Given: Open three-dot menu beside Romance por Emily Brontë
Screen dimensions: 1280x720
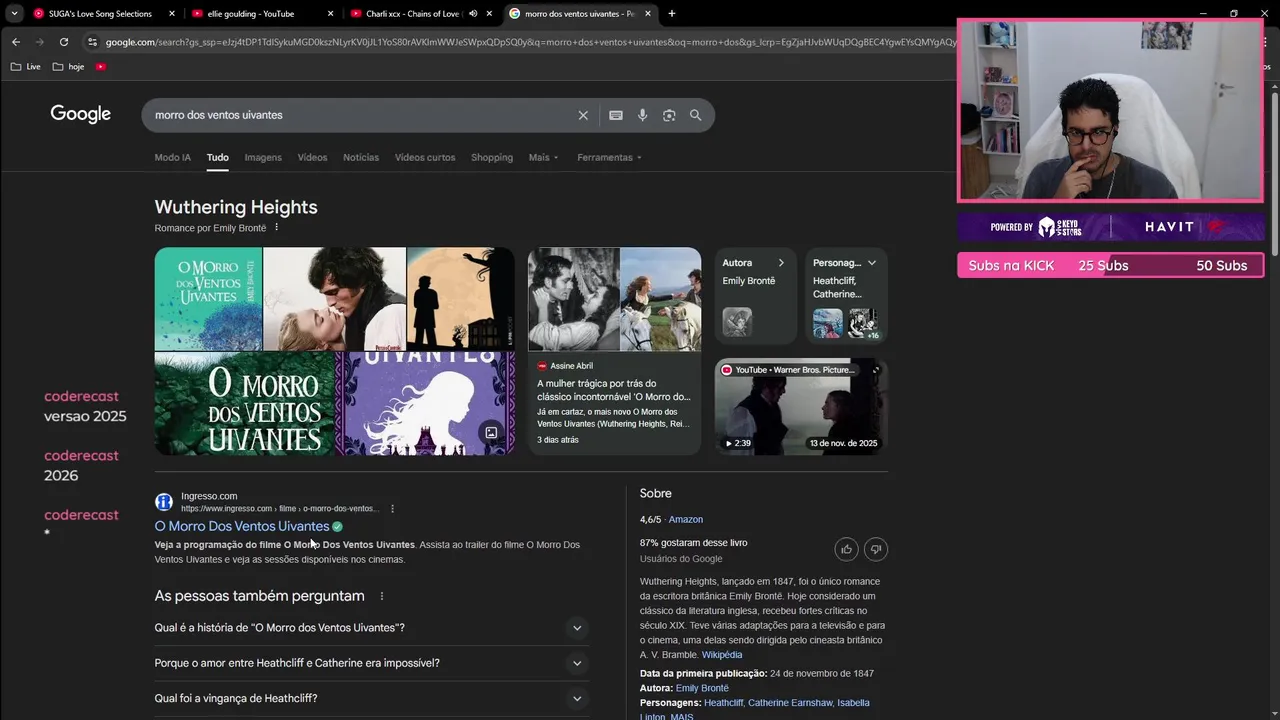Looking at the screenshot, I should (277, 228).
